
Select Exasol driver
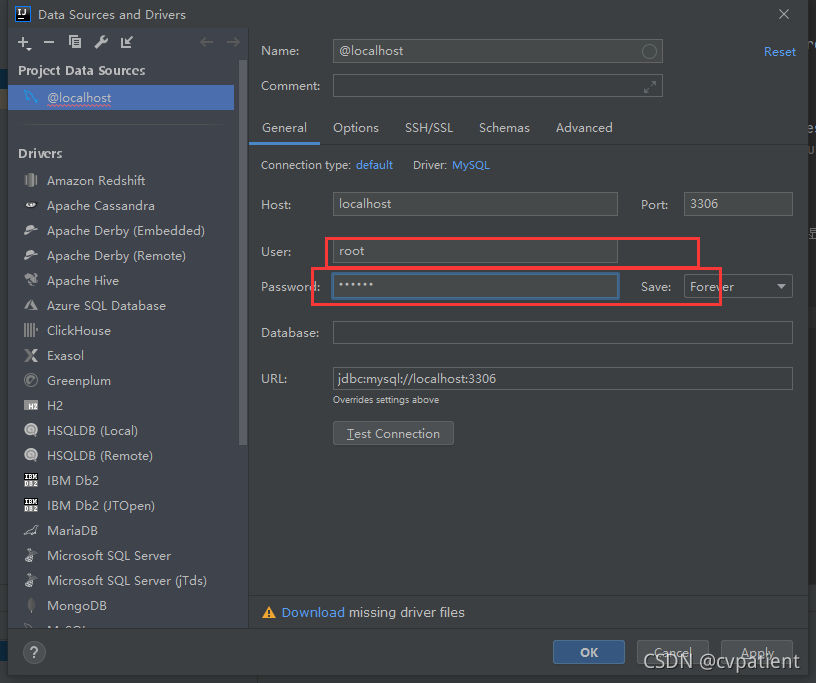click(x=122, y=356)
